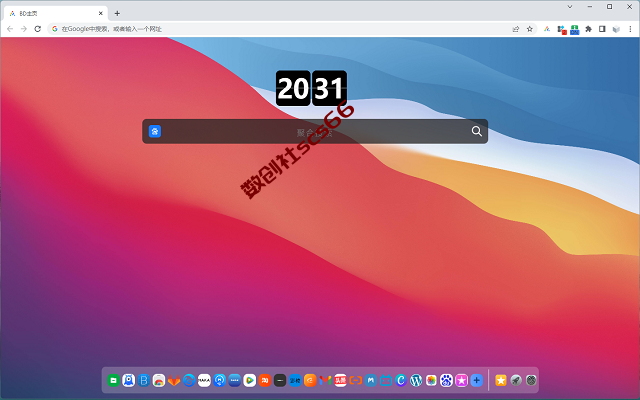The image size is (640, 400).
Task: Open the blue letter M dock icon
Action: tap(371, 380)
